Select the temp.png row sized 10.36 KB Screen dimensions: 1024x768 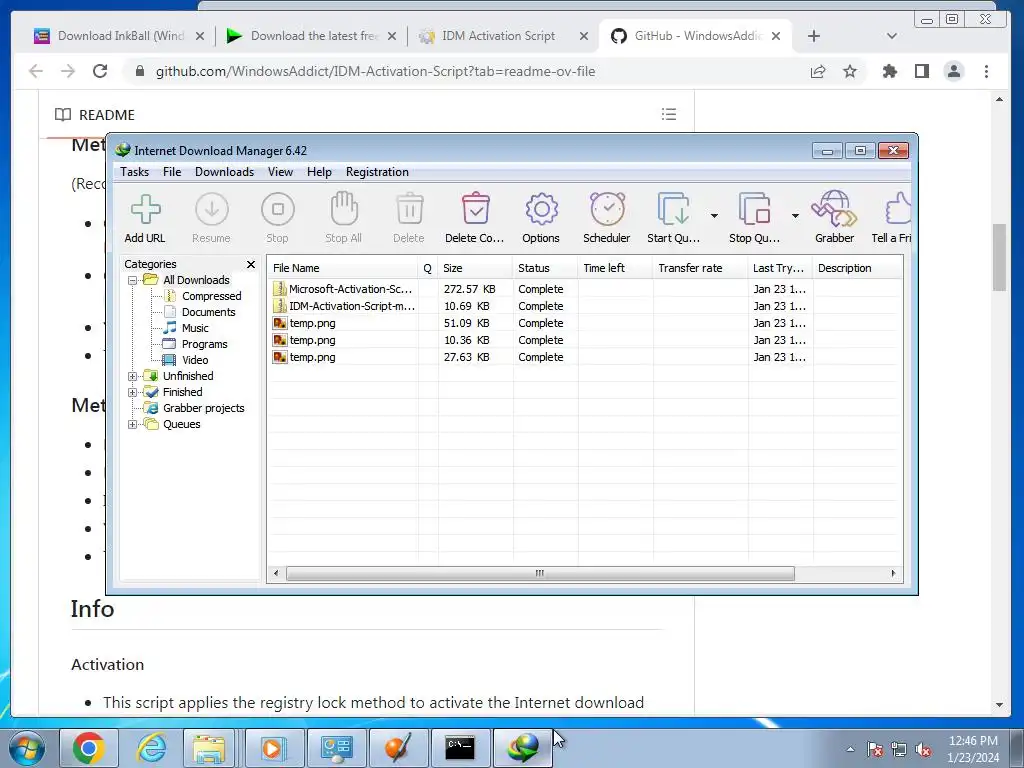point(584,340)
